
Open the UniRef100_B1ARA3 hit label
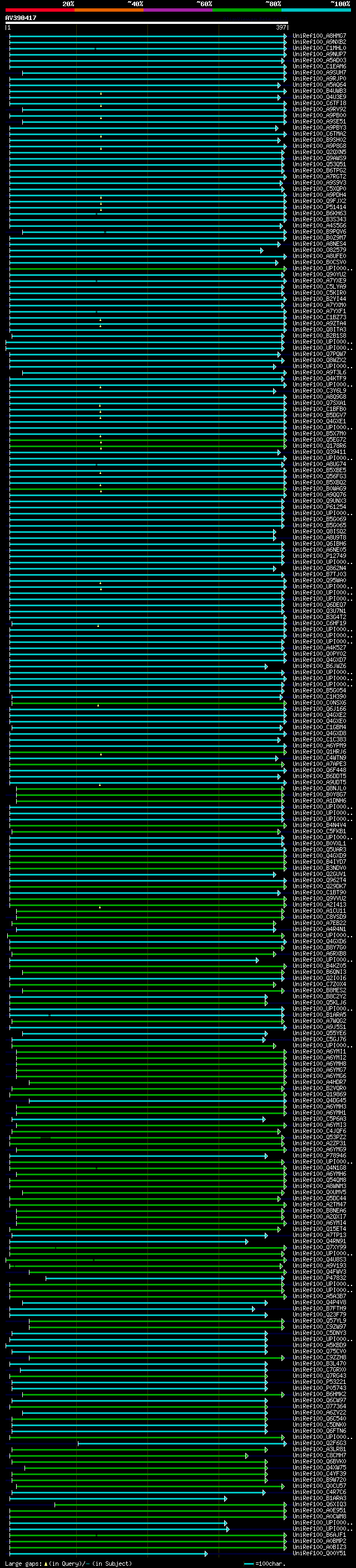(319, 1498)
